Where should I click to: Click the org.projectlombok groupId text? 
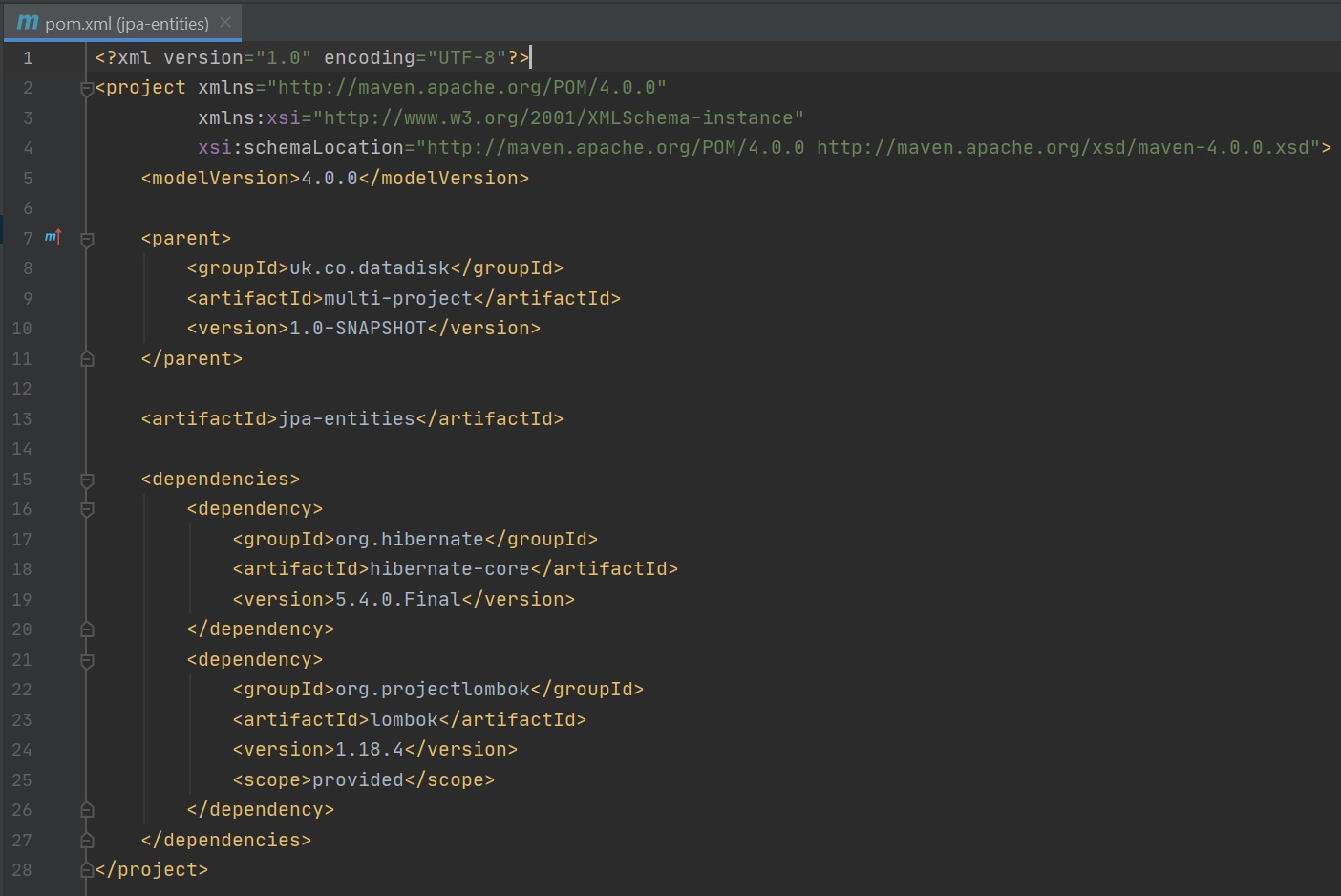[432, 690]
